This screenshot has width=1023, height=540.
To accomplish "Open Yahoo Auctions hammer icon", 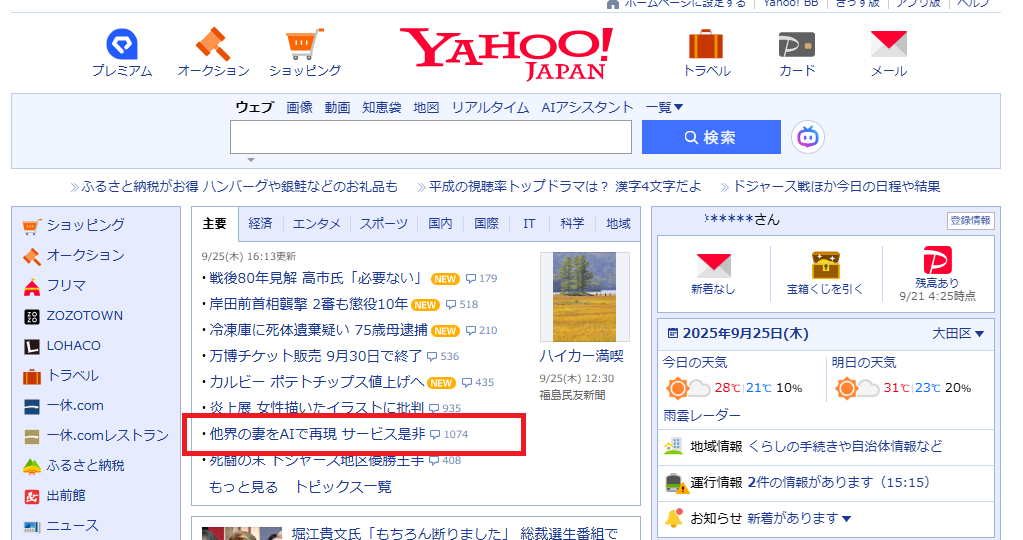I will pos(213,45).
